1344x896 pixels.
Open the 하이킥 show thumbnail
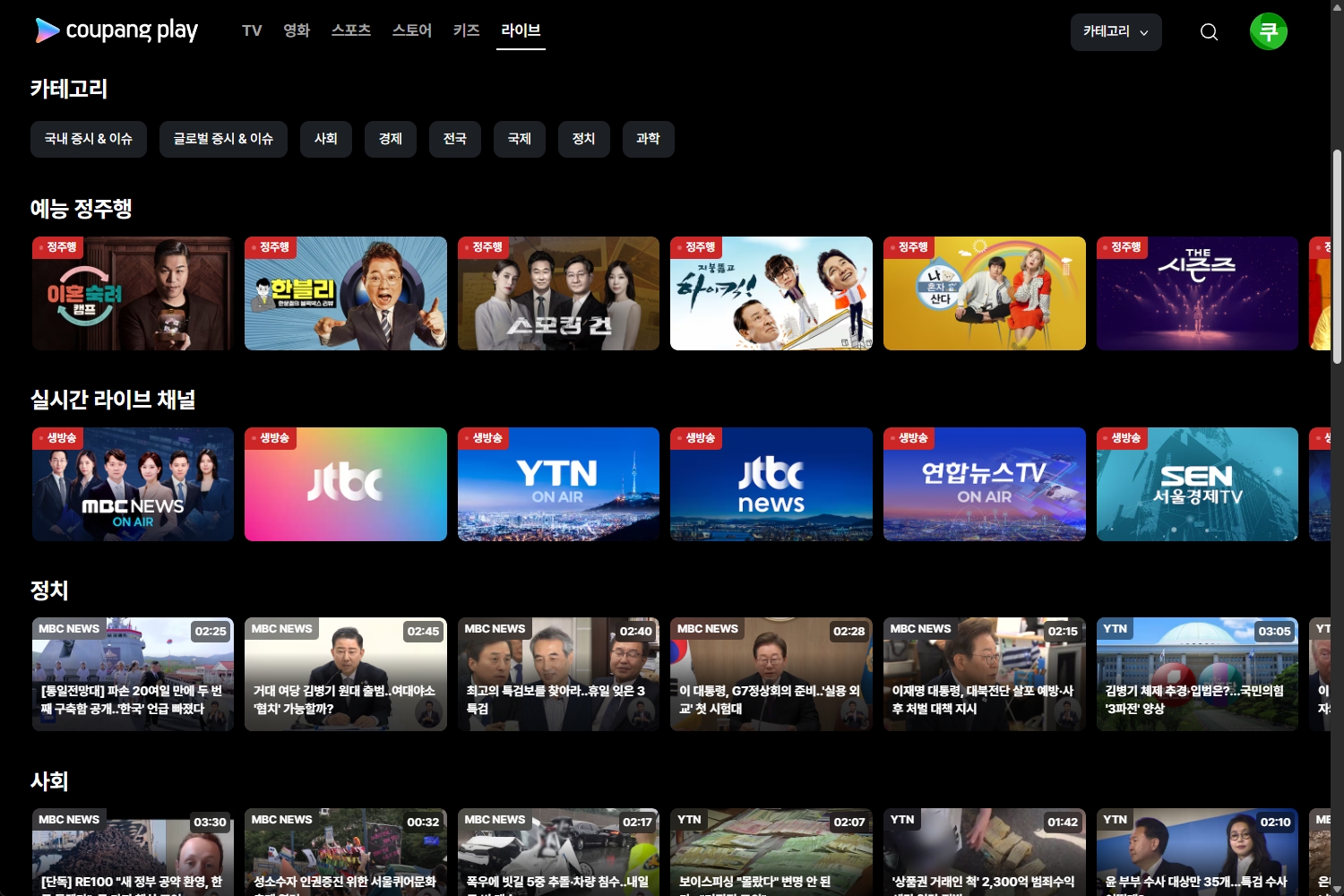coord(771,293)
